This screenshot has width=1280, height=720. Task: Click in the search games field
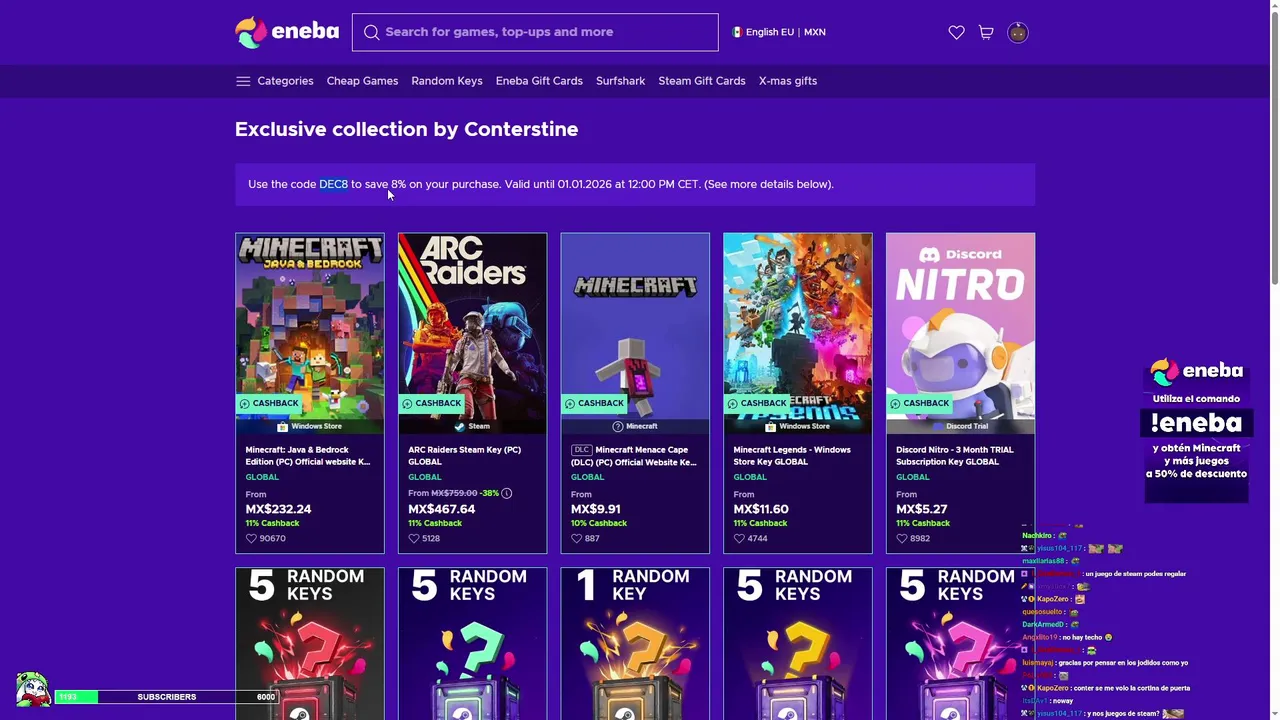pyautogui.click(x=545, y=32)
